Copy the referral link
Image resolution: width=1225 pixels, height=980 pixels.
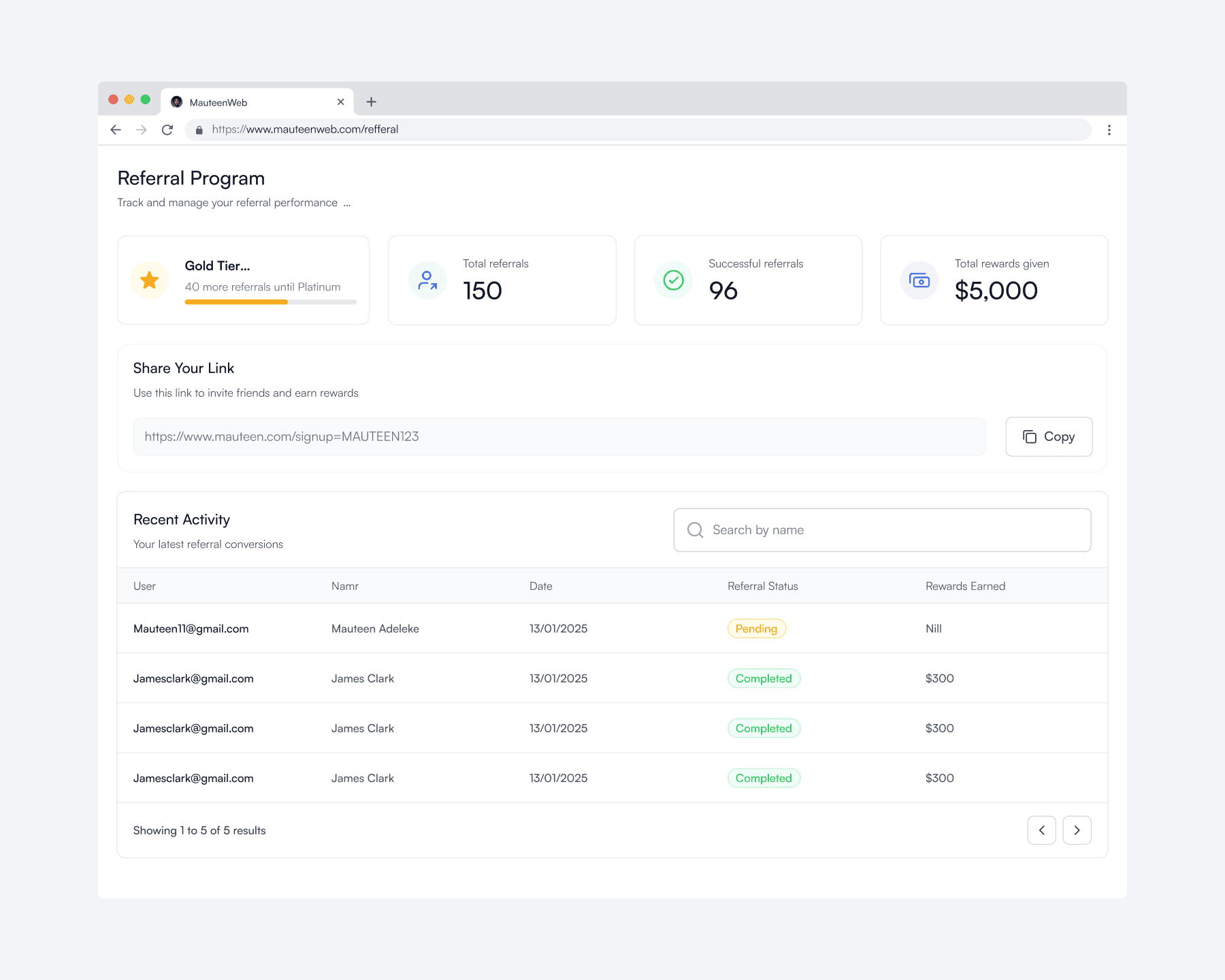[1049, 437]
